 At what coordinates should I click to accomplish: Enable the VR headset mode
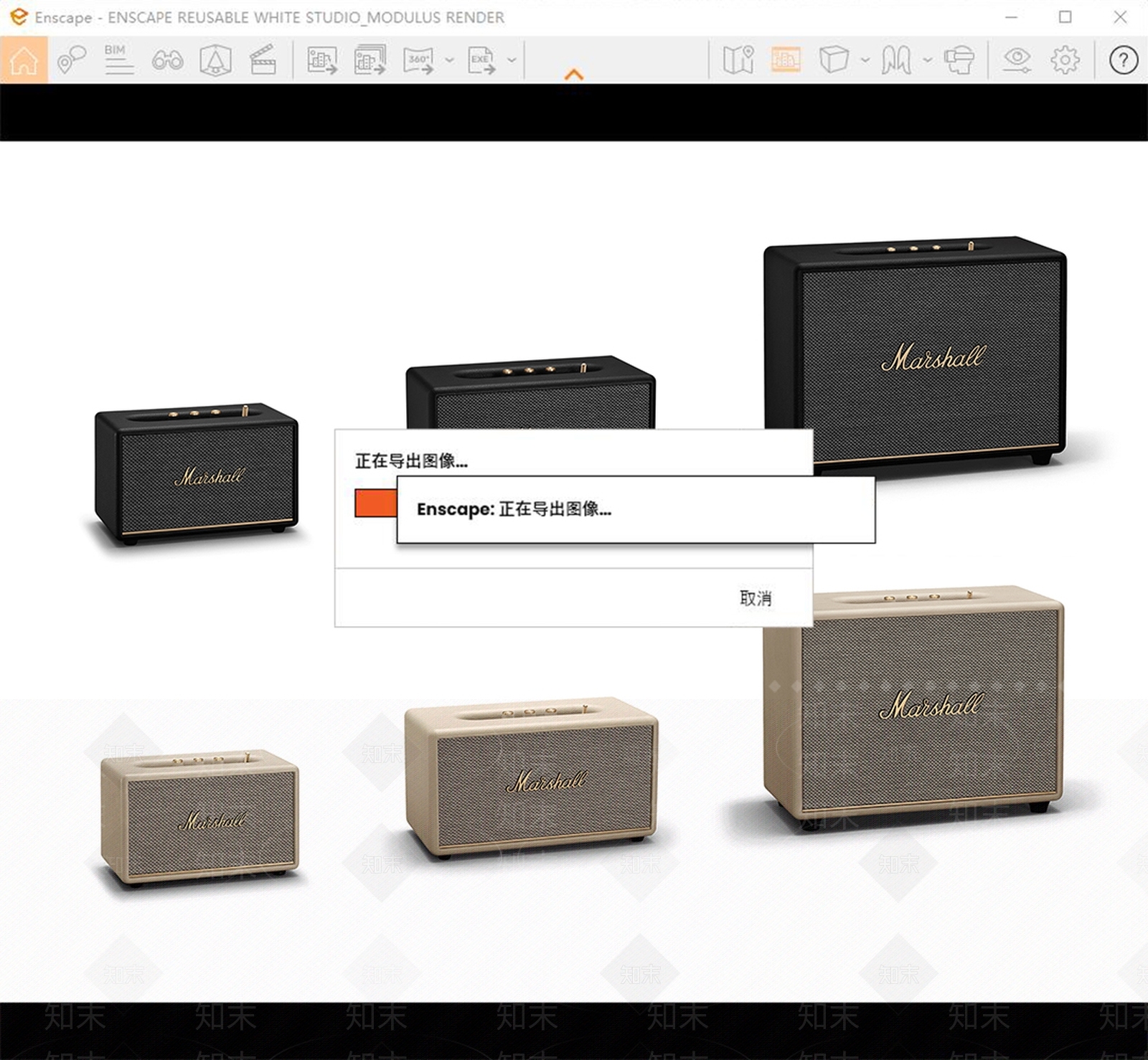click(959, 60)
